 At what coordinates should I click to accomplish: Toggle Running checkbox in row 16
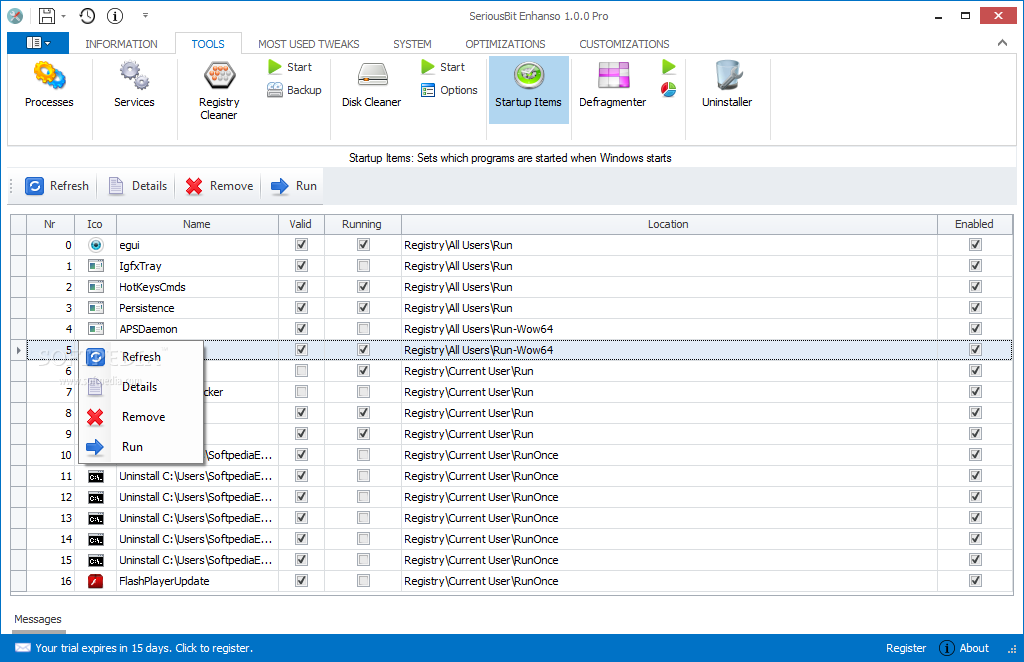363,580
